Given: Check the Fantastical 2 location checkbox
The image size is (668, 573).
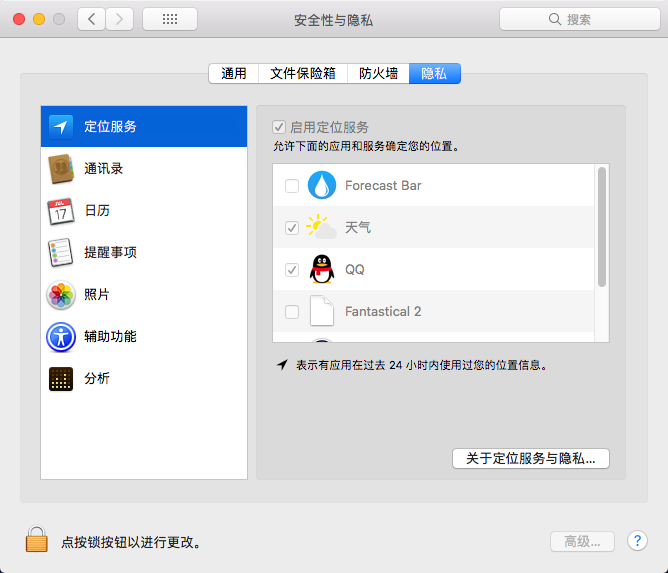Looking at the screenshot, I should point(292,312).
